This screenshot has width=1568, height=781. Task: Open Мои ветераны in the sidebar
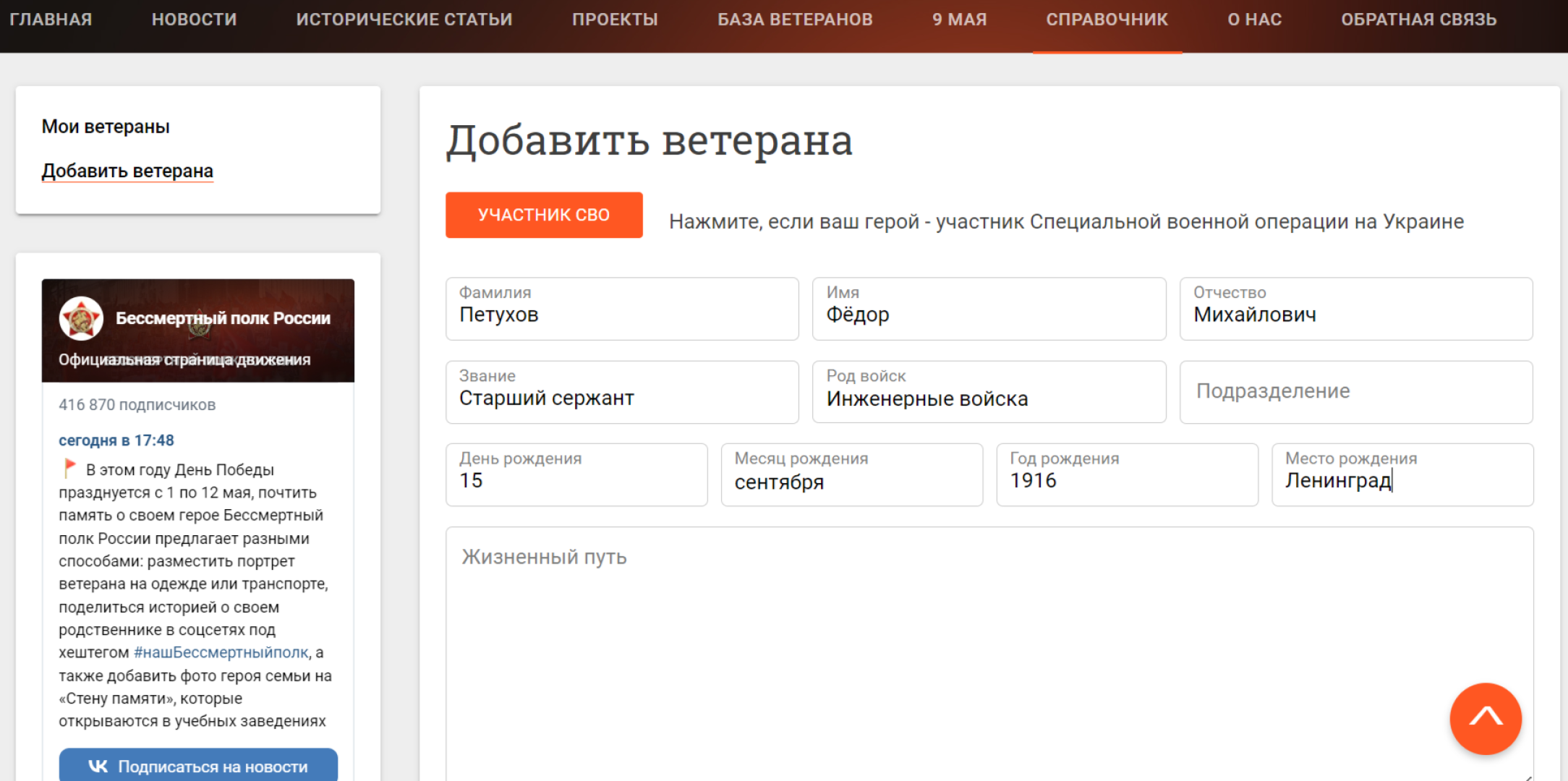pyautogui.click(x=105, y=126)
